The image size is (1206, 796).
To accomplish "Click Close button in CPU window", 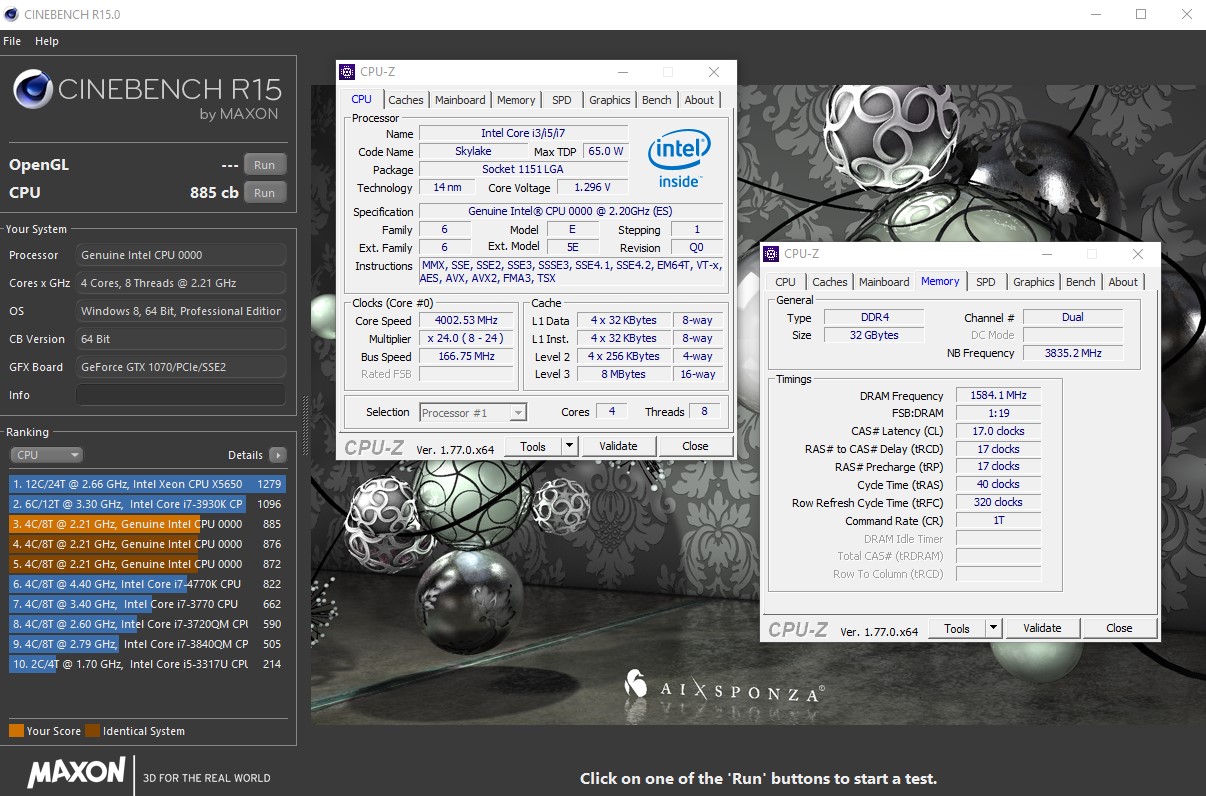I will pos(695,446).
